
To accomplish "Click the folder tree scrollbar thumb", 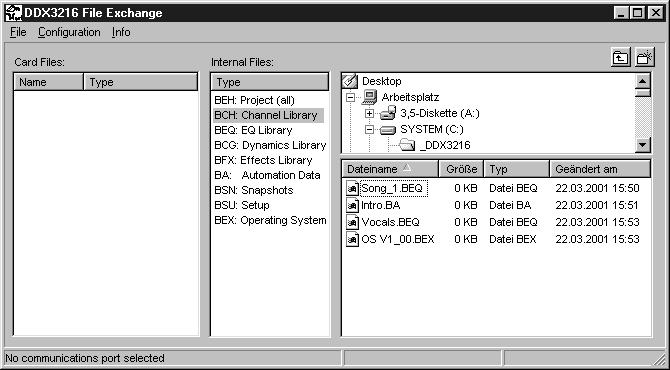I will point(643,93).
